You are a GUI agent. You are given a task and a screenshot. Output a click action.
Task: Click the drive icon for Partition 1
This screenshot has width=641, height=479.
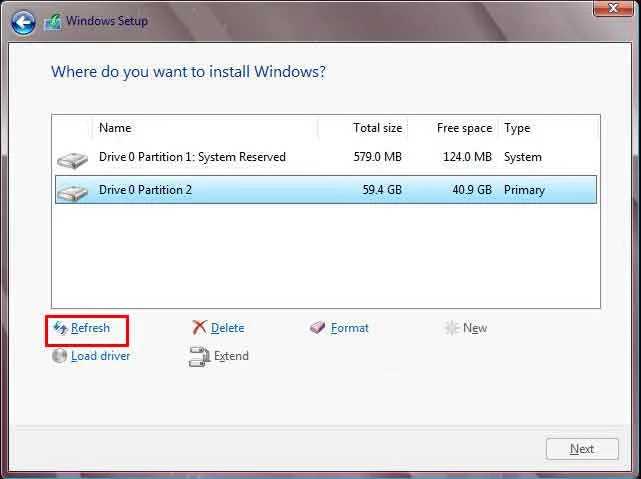click(72, 160)
